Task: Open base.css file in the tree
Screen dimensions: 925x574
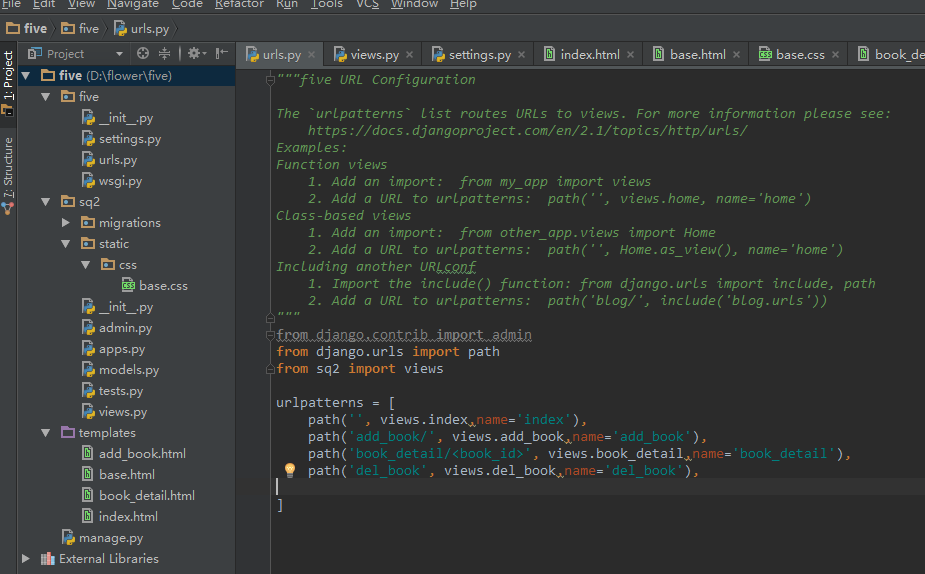Action: pyautogui.click(x=162, y=286)
